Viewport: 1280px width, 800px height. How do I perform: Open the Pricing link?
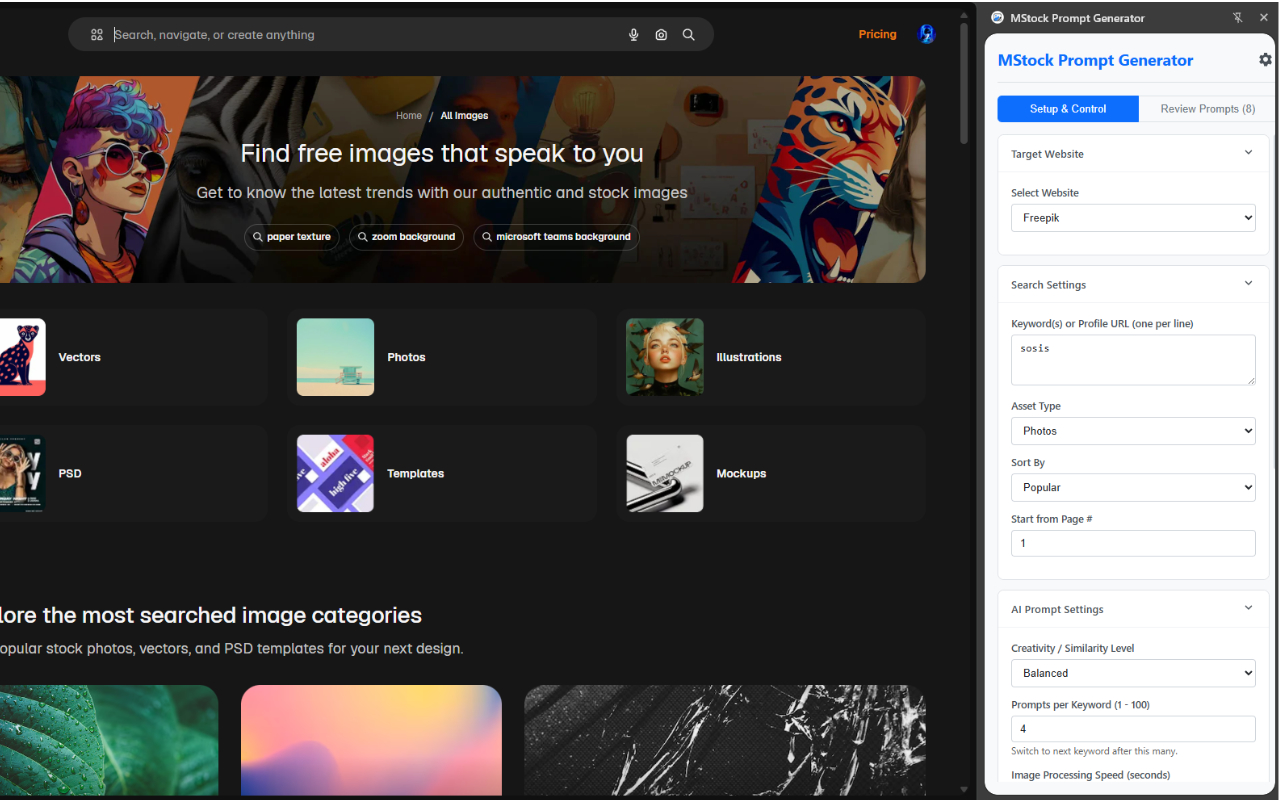pos(877,34)
